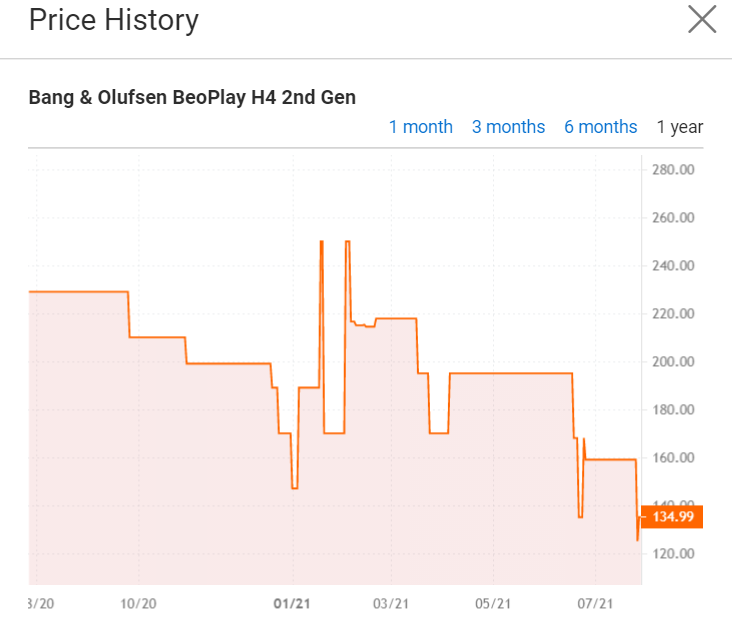Click the 10/20 date axis label
The width and height of the screenshot is (732, 624).
(138, 604)
